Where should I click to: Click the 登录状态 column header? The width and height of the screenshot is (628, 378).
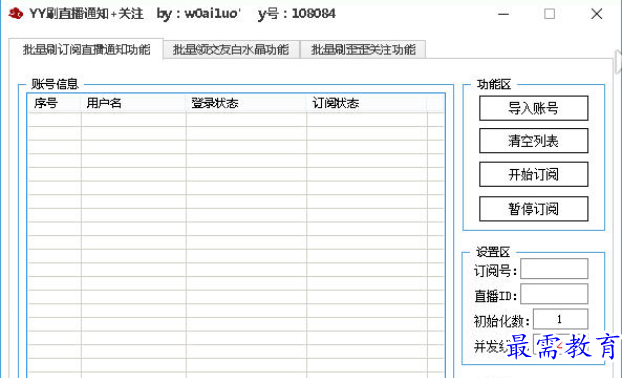coord(246,103)
